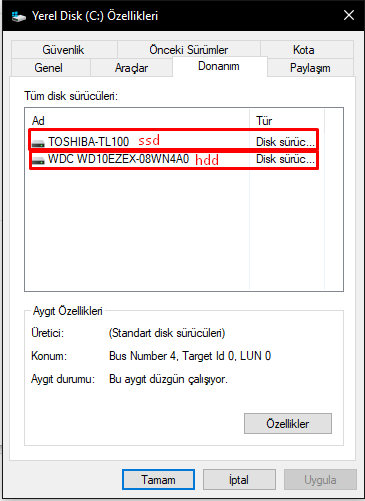Screen dimensions: 365x501
Task: Click the Disk sürücü type of TOSHIBA
Action: pos(285,142)
